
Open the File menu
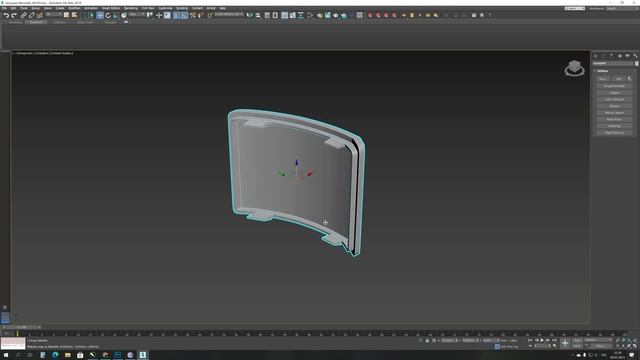(4, 8)
